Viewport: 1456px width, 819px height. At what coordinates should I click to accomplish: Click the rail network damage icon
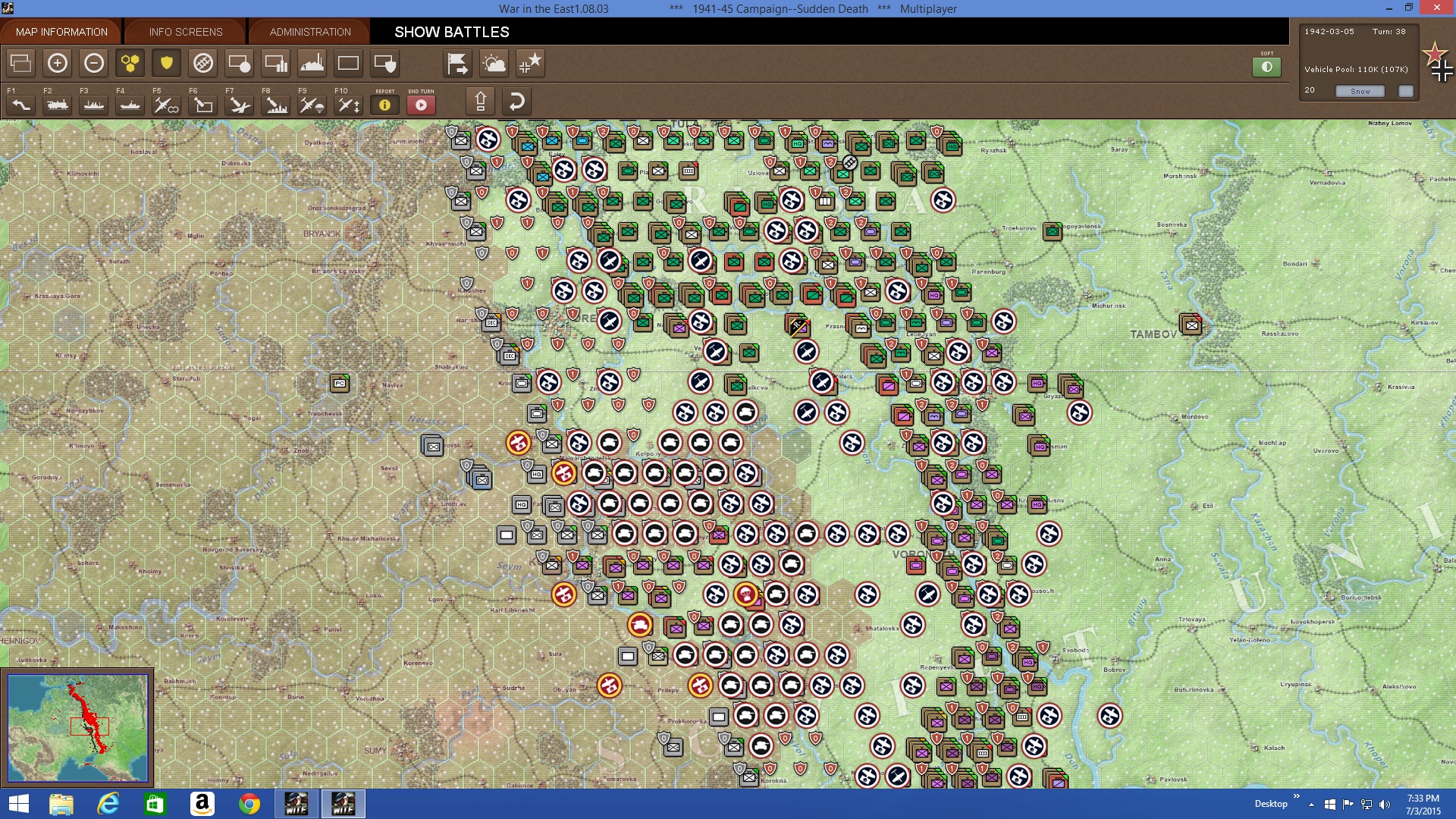(x=203, y=63)
